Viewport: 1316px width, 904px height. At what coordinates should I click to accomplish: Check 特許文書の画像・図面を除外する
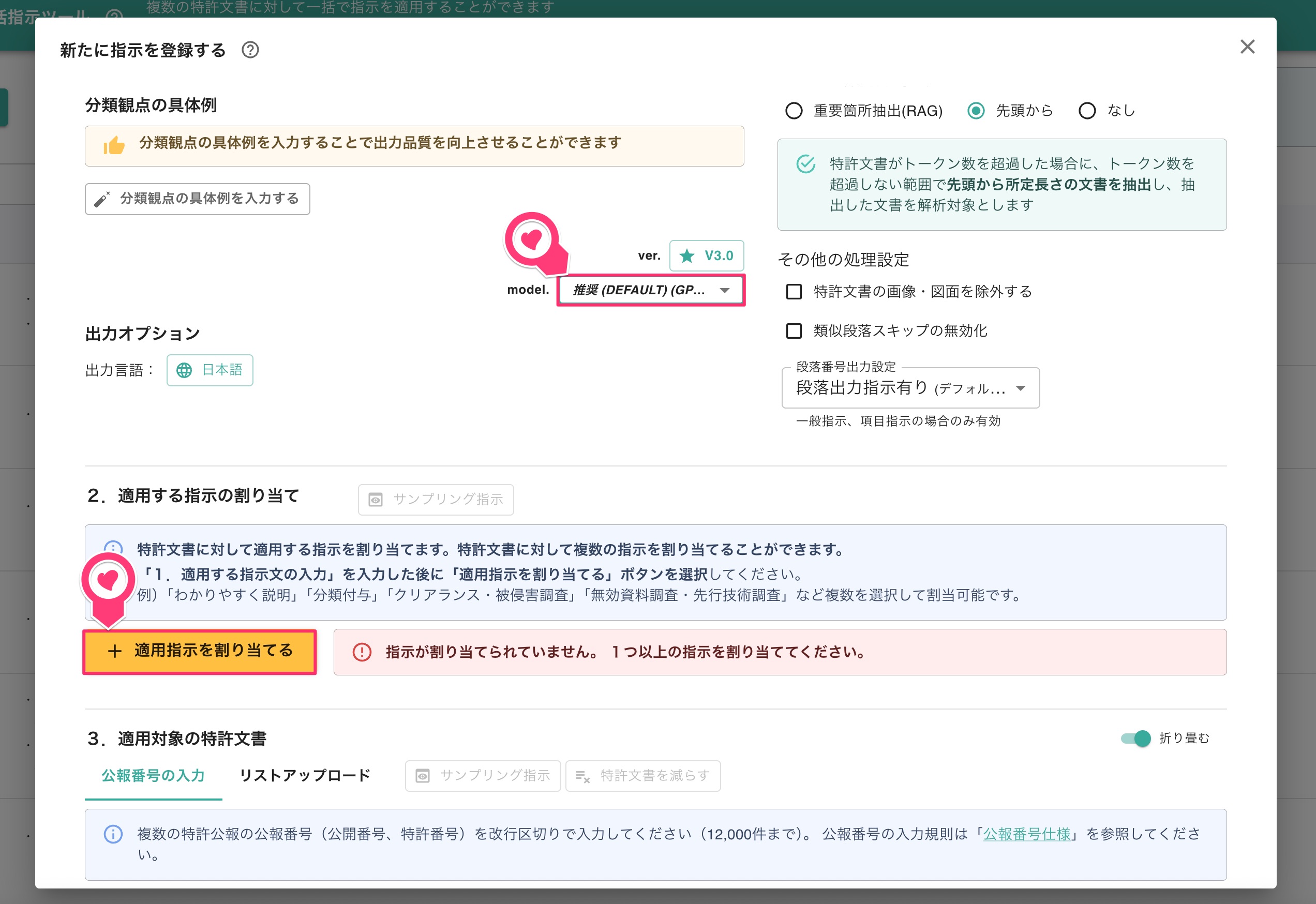coord(794,292)
